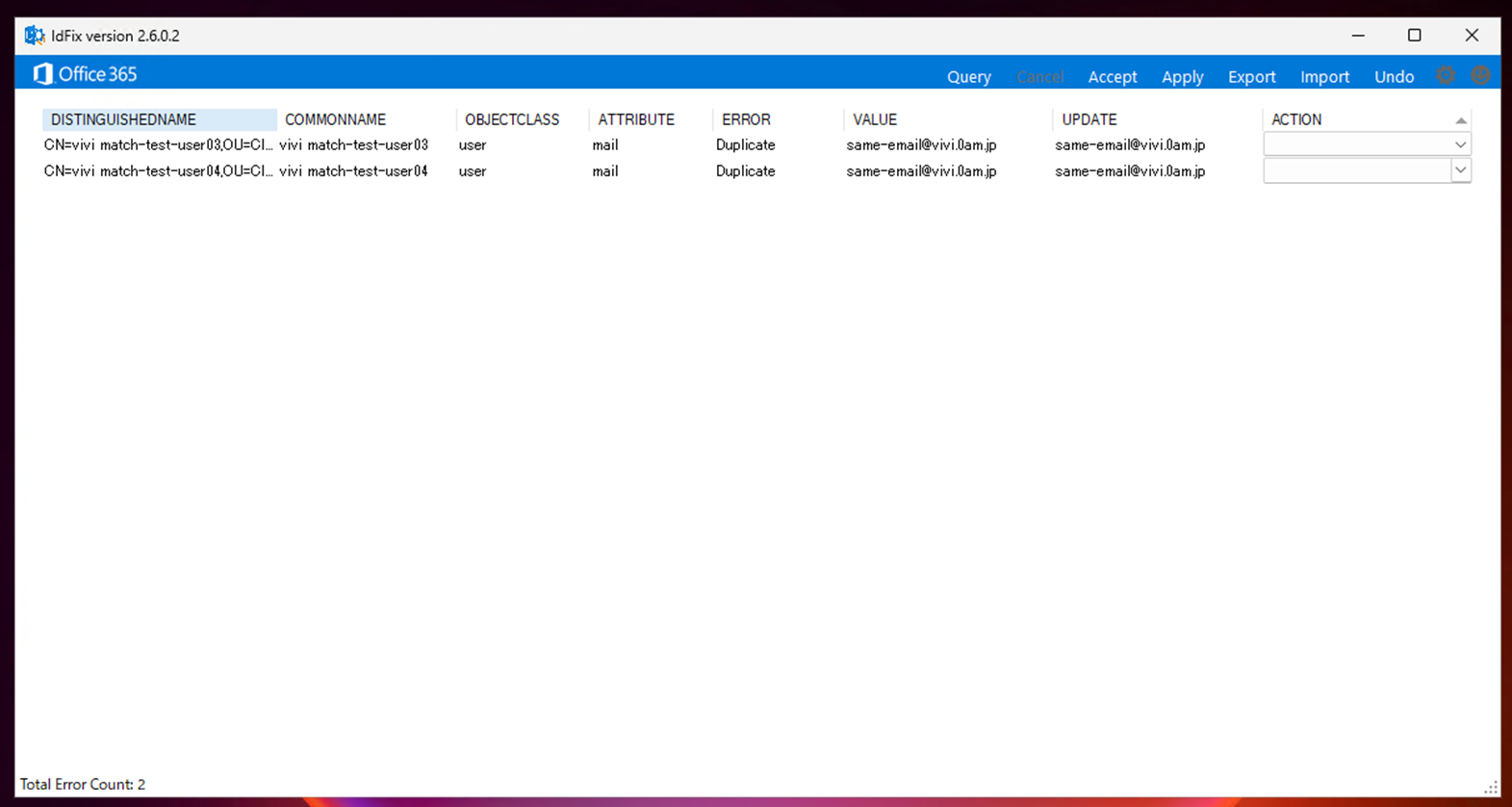Click the Total Error Count status text
The width and height of the screenshot is (1512, 807).
point(83,784)
